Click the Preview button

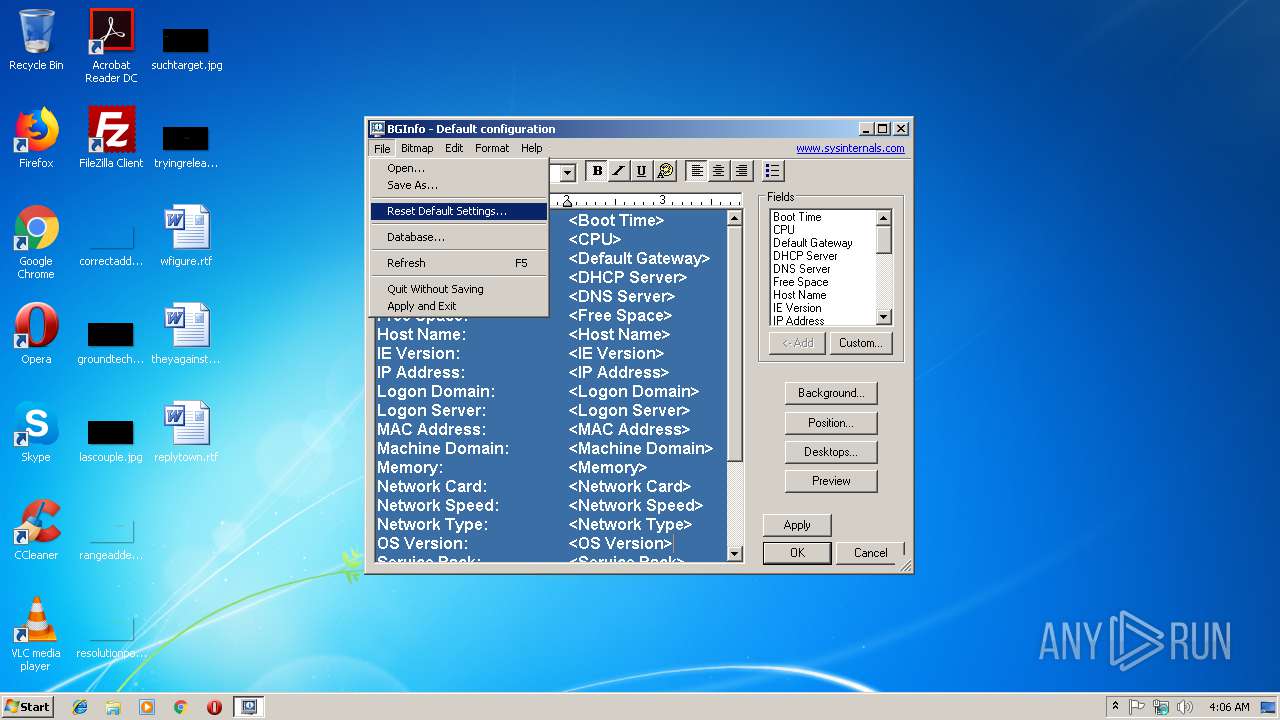point(831,481)
